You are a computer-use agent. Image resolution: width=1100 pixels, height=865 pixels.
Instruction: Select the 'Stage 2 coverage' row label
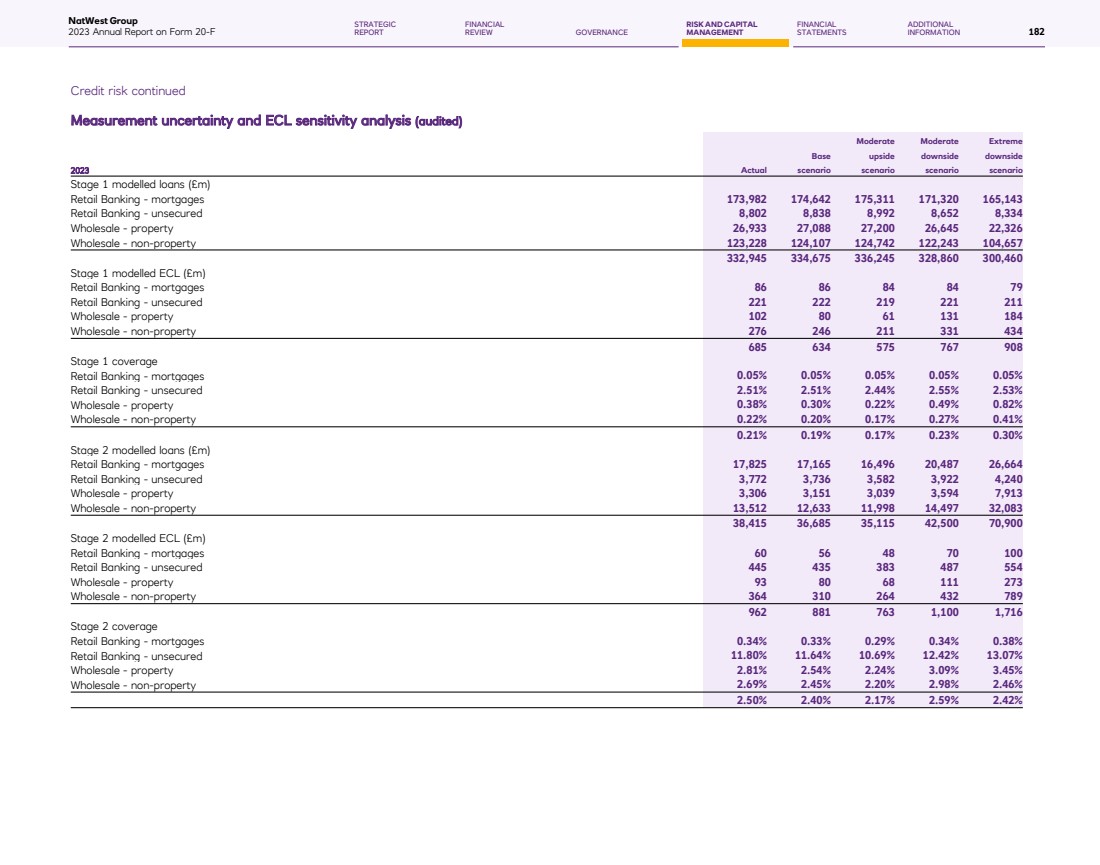(x=113, y=626)
